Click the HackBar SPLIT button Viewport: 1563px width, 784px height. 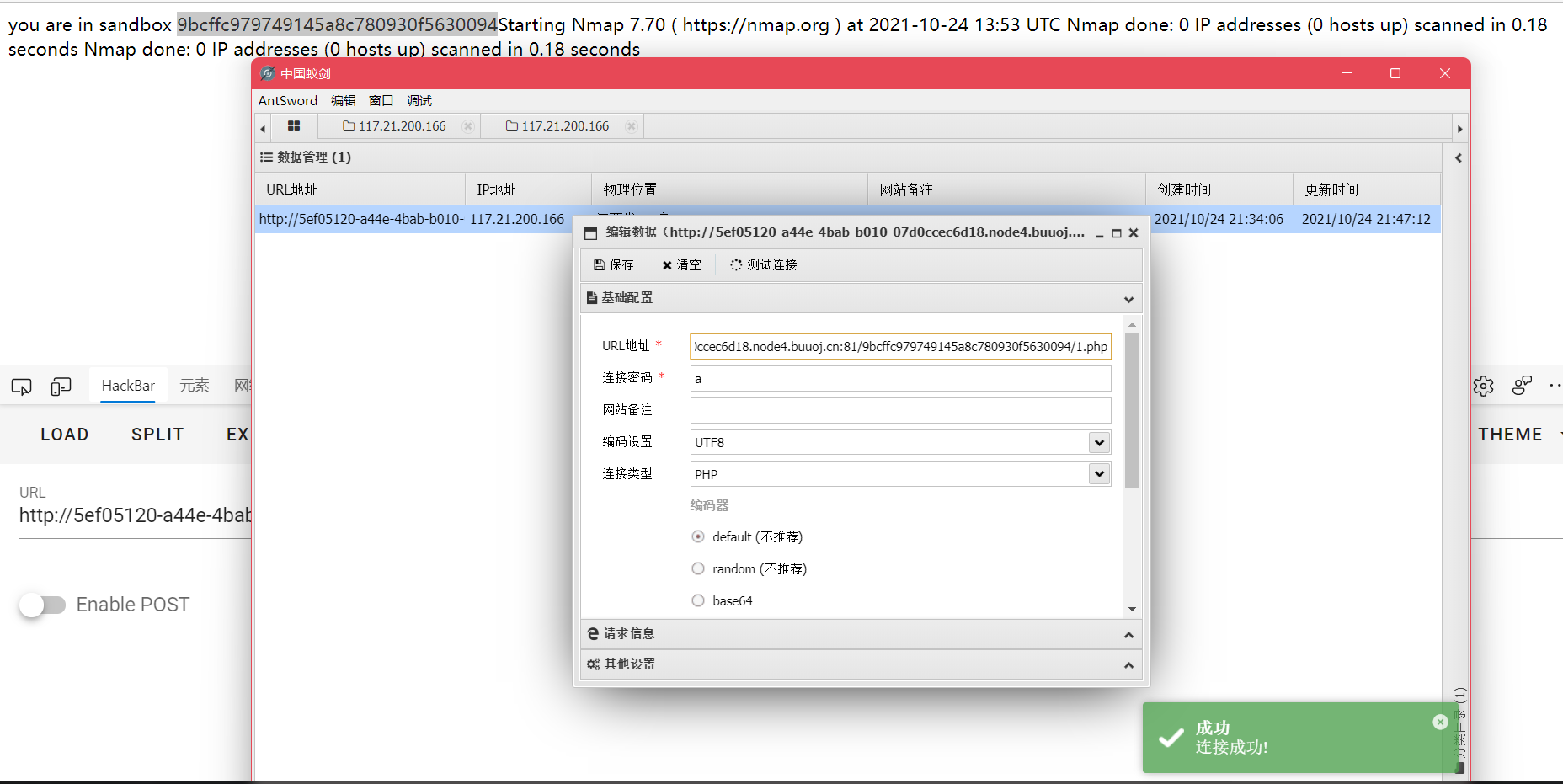(157, 435)
